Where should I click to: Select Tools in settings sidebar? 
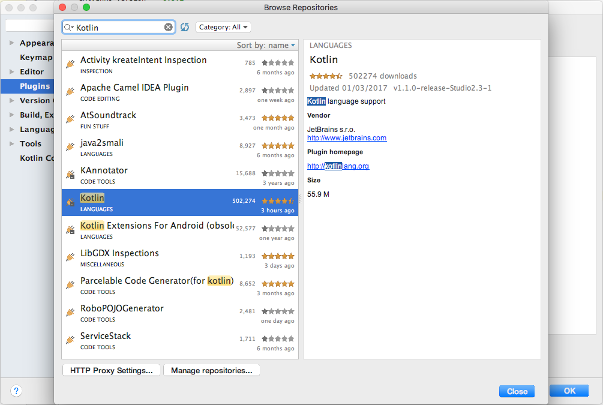click(30, 144)
